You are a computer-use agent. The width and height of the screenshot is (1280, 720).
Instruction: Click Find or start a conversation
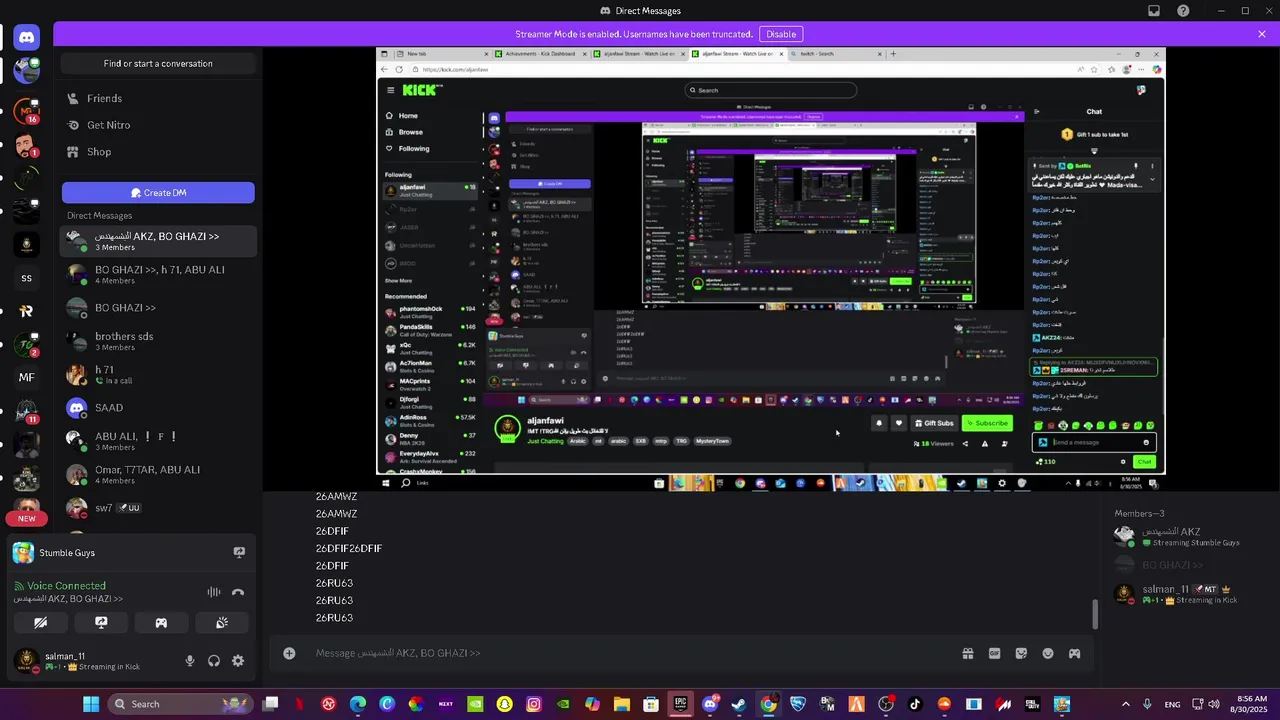[158, 63]
